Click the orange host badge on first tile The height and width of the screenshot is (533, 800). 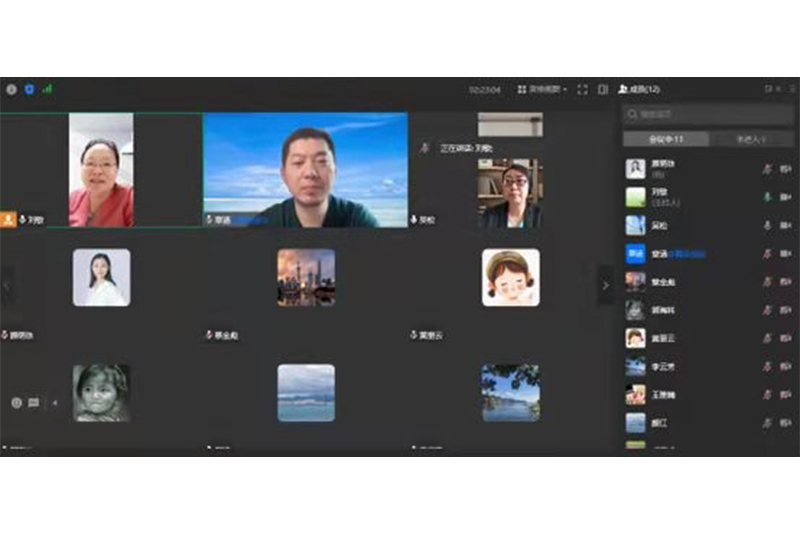(x=8, y=219)
